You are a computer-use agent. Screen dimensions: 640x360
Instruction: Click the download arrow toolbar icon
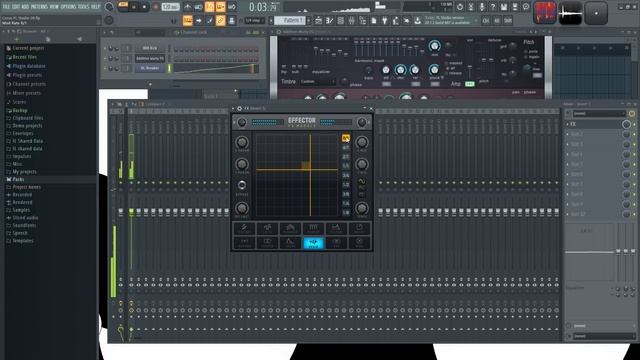[417, 20]
